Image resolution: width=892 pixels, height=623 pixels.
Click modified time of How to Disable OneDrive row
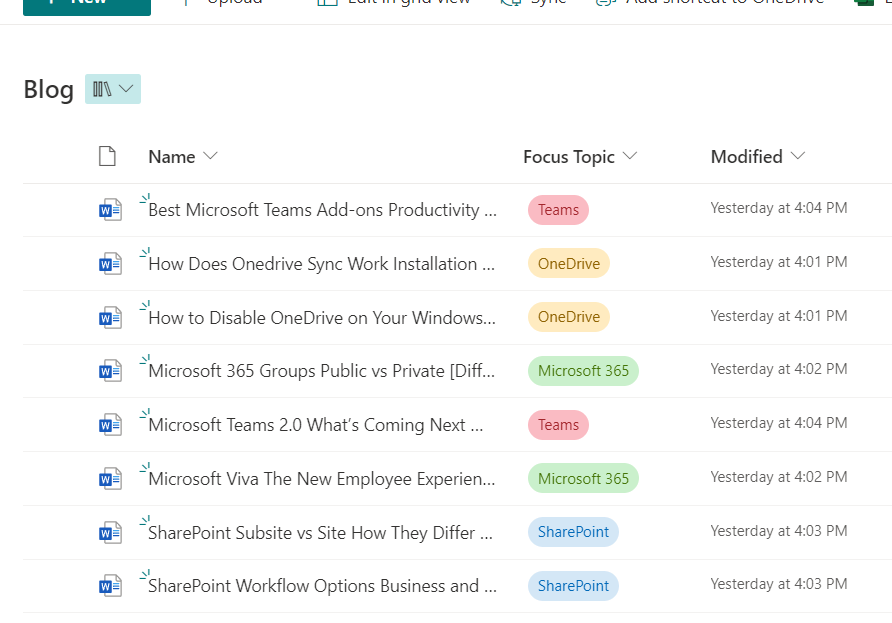coord(779,316)
